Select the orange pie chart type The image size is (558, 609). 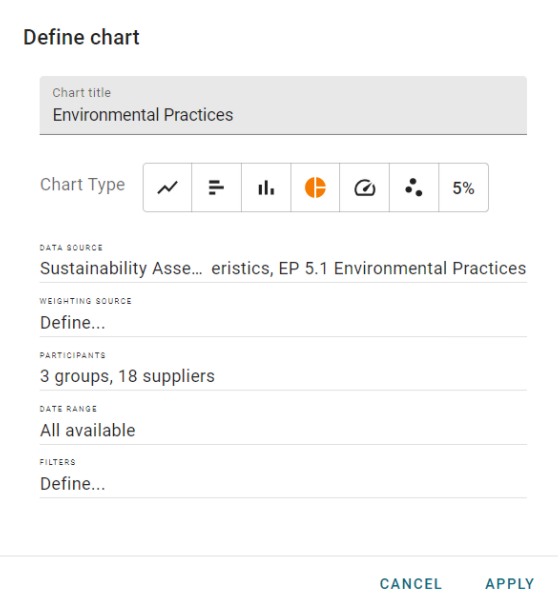tap(315, 188)
